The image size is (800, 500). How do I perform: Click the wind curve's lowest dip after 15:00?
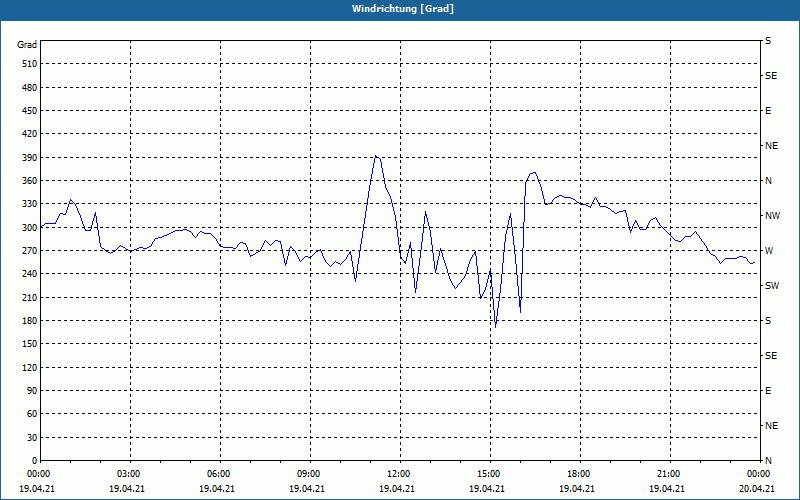[495, 327]
